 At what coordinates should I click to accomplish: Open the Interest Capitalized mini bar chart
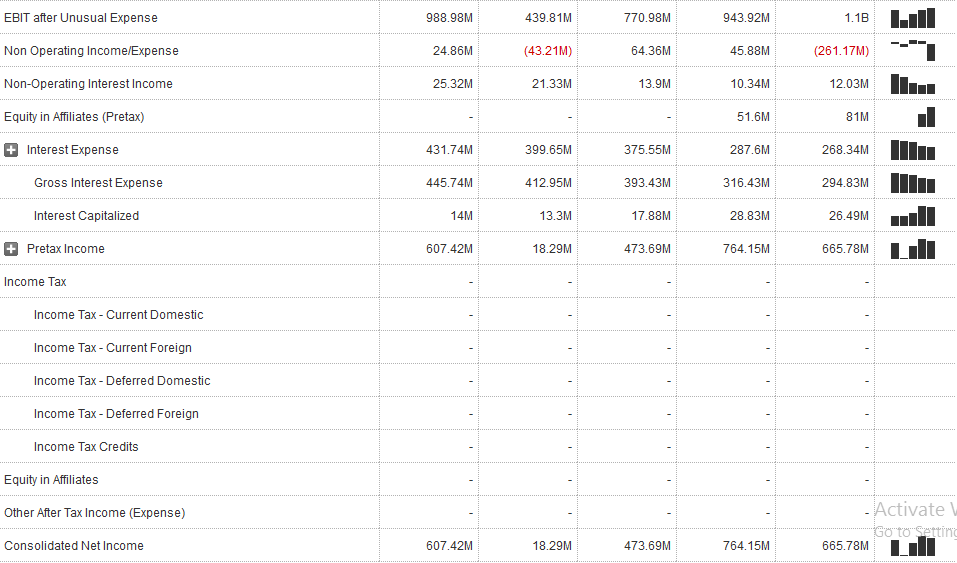(x=912, y=216)
